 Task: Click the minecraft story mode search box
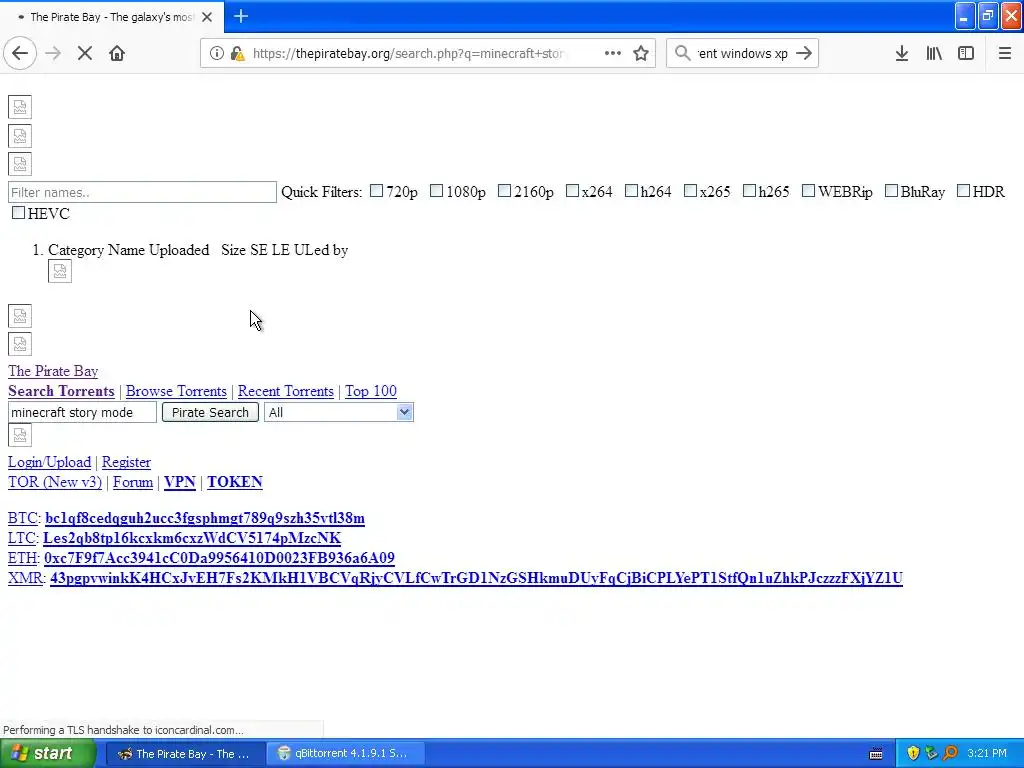(x=82, y=412)
